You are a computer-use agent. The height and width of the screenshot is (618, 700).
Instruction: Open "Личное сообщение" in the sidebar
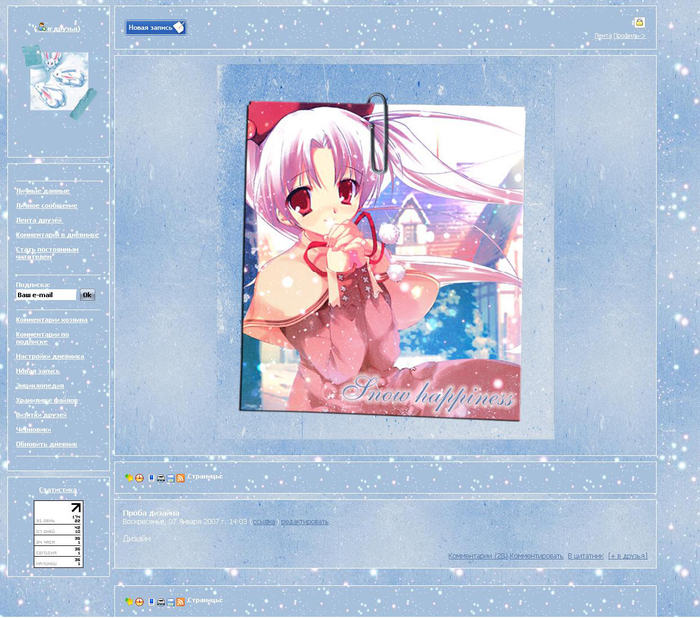pyautogui.click(x=47, y=205)
